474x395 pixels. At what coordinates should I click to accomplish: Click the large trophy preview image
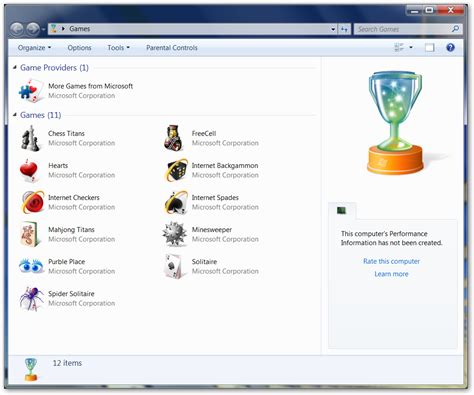(x=395, y=123)
